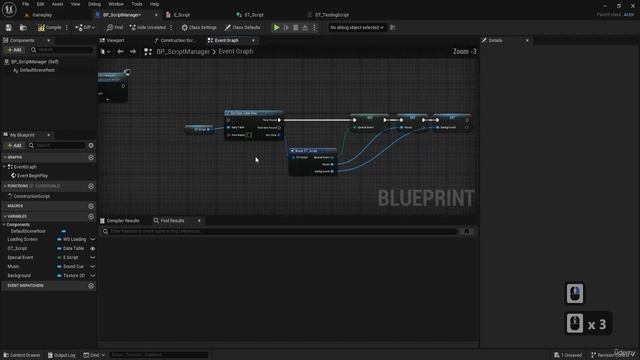Screen dimensions: 640x360
Task: Open the Compile options menu dots
Action: (67, 27)
